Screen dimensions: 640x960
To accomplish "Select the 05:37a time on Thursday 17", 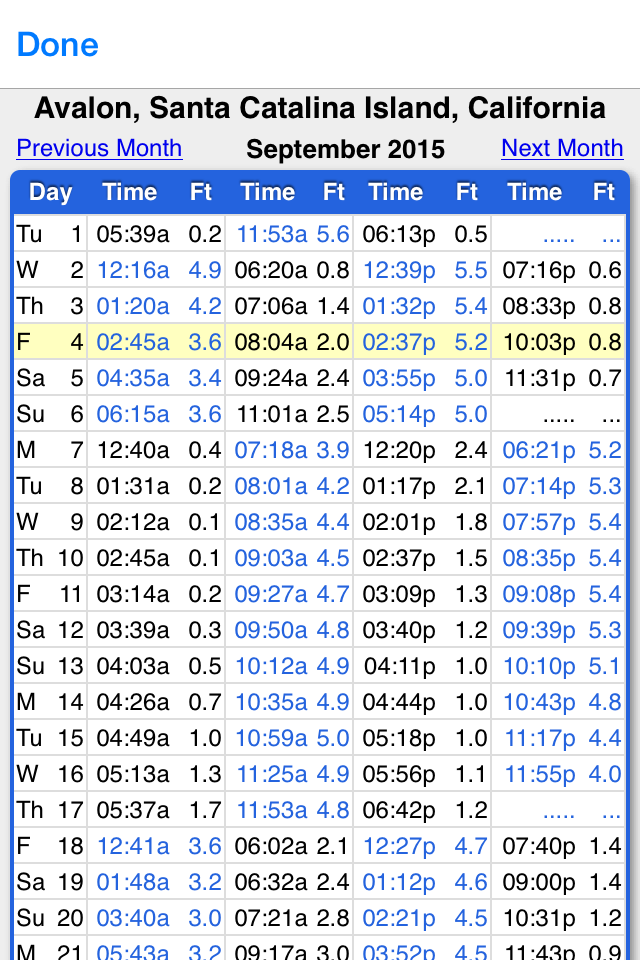I will [x=133, y=811].
